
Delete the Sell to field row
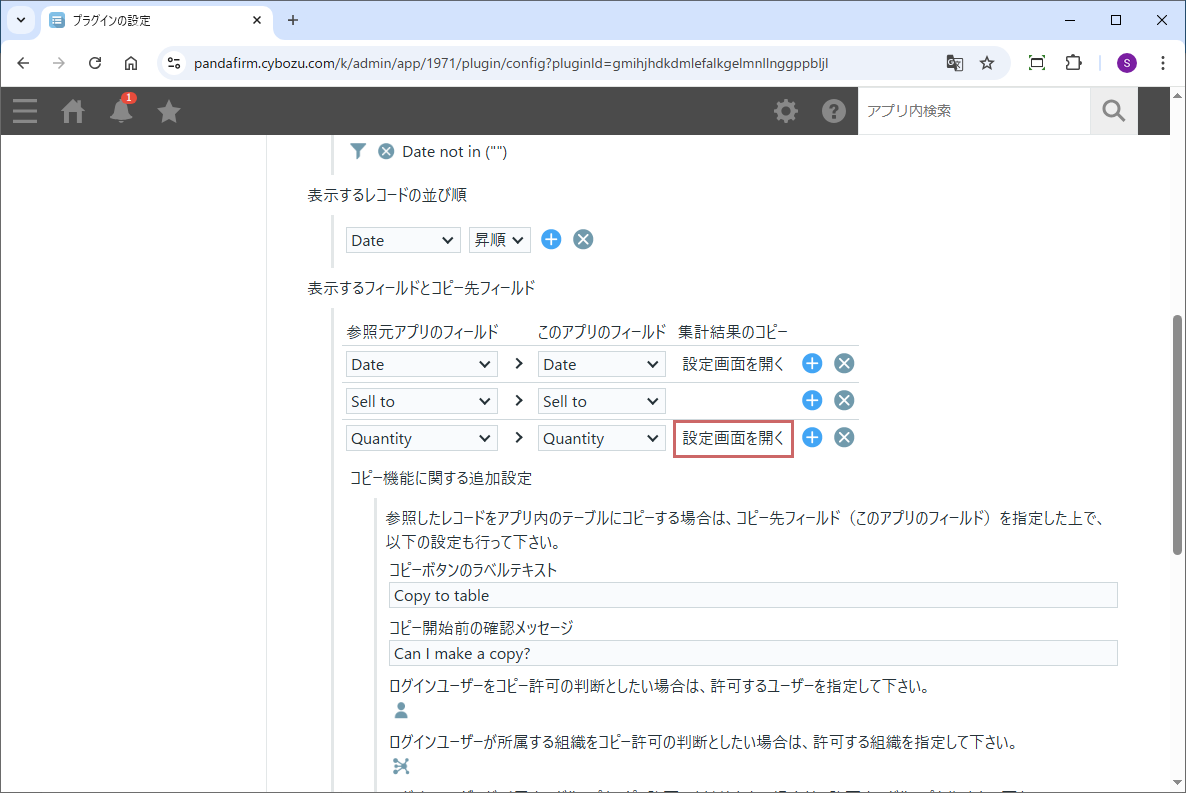click(844, 401)
